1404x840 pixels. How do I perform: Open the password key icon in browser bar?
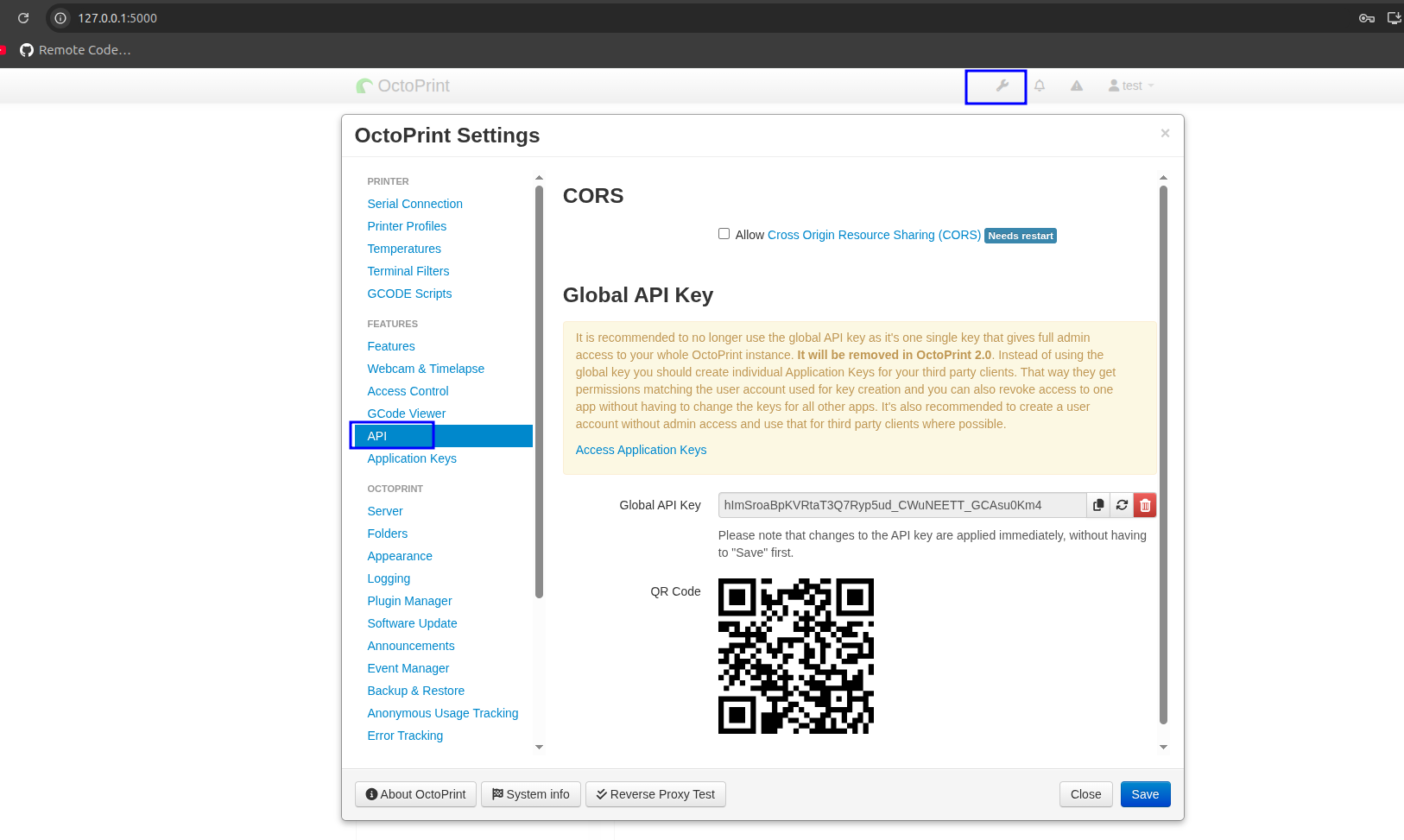point(1367,18)
